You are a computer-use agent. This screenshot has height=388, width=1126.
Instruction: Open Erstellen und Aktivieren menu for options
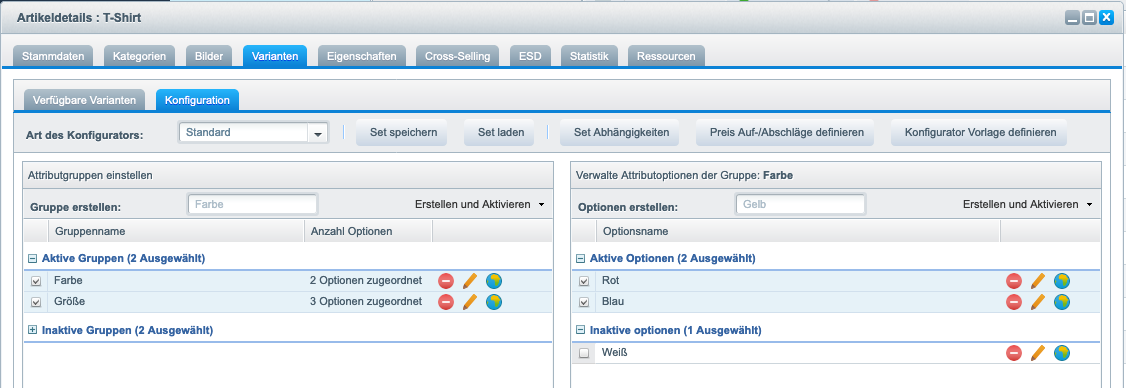(x=1028, y=205)
